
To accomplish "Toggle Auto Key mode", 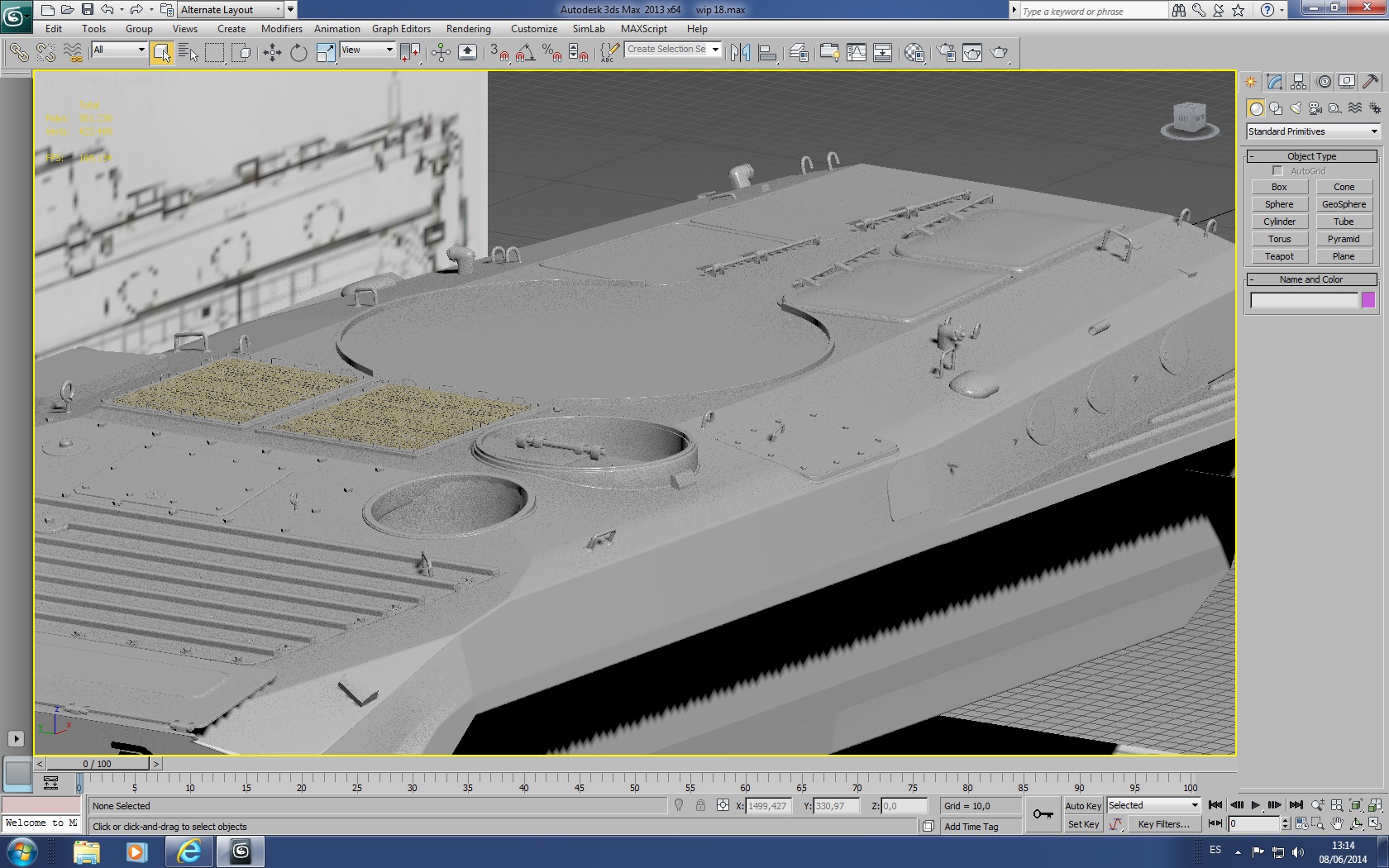I will point(1083,806).
